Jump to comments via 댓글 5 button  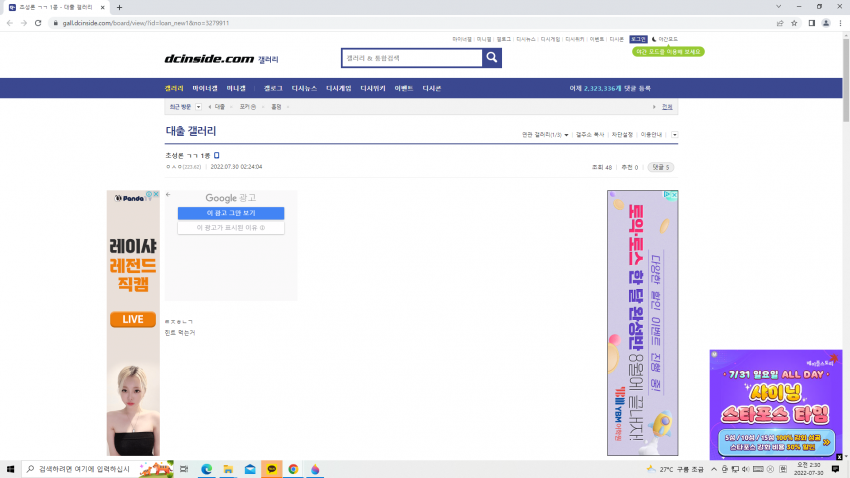click(661, 167)
